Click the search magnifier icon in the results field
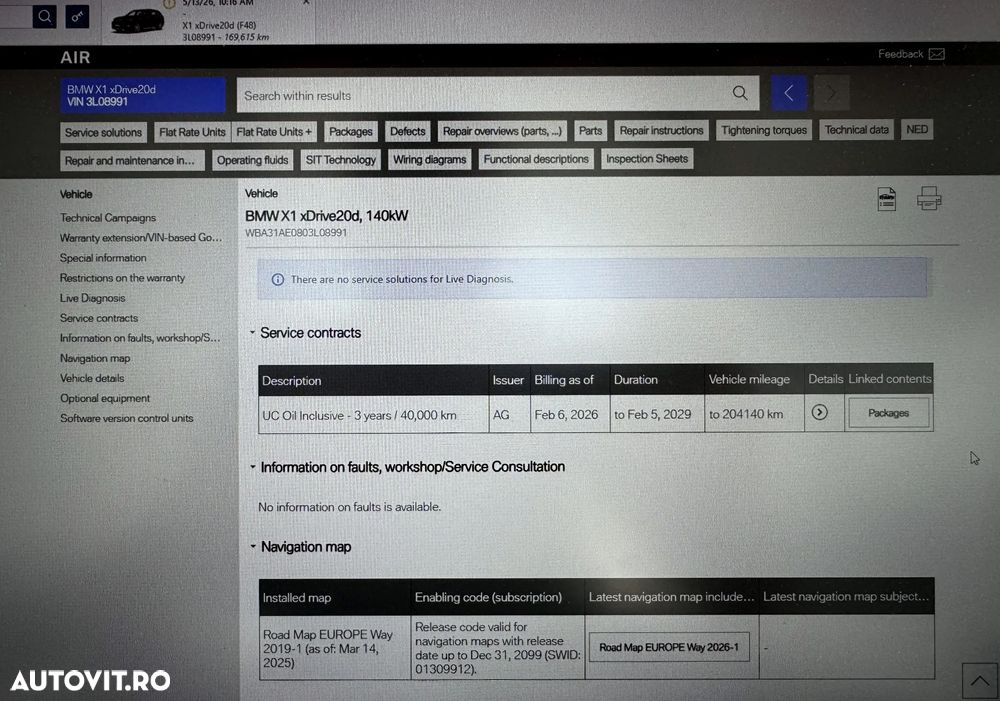This screenshot has height=701, width=1000. click(x=740, y=93)
